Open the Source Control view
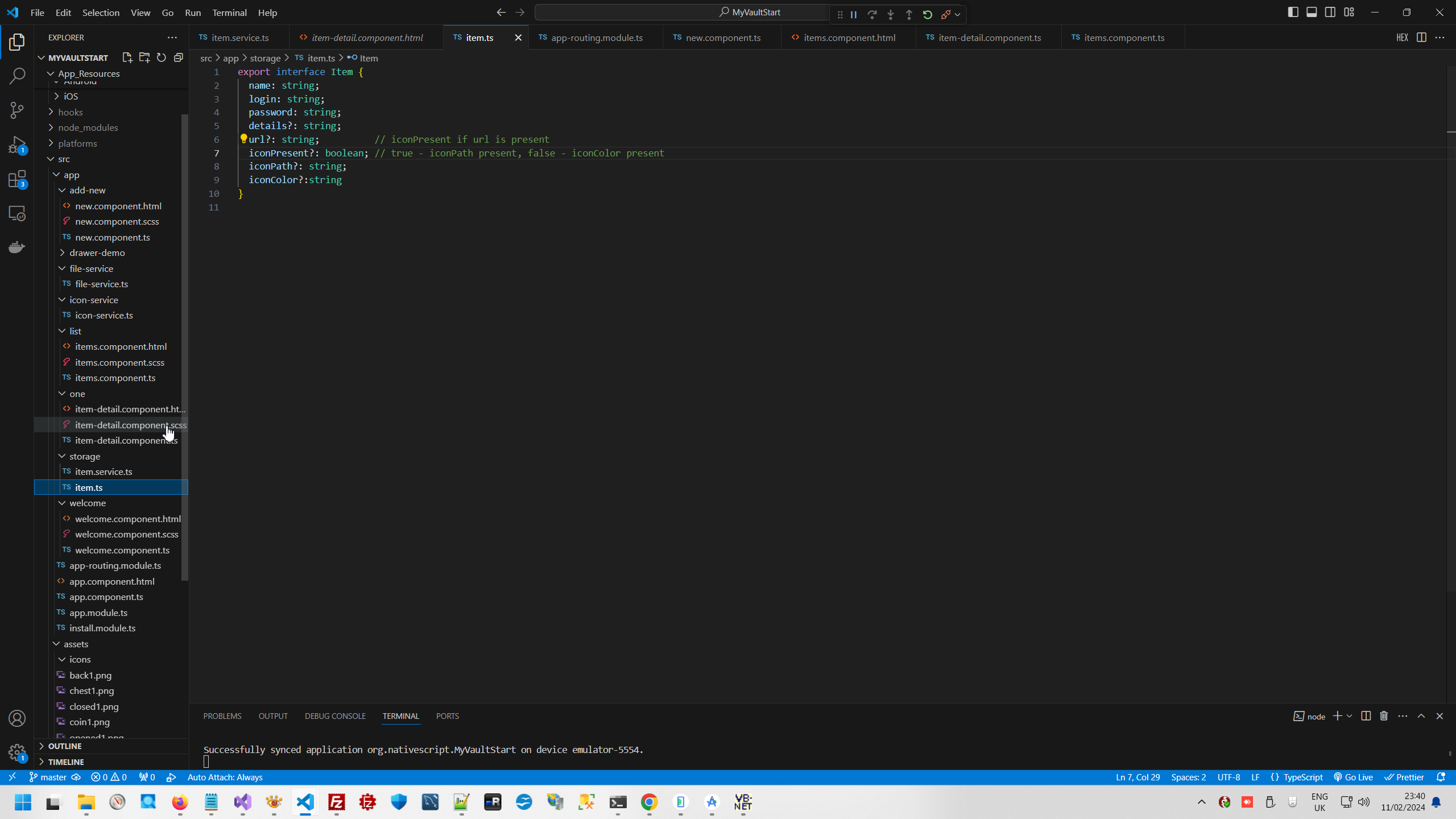The height and width of the screenshot is (819, 1456). pyautogui.click(x=17, y=110)
